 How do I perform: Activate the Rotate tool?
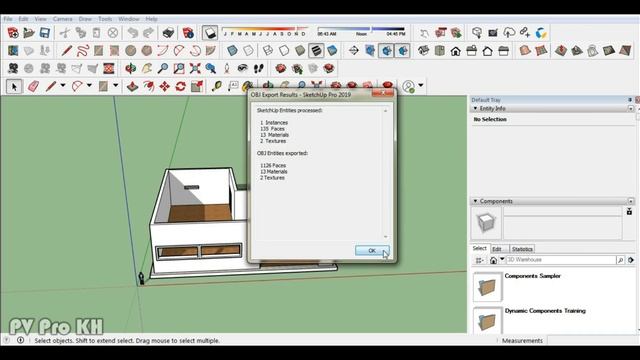[180, 87]
